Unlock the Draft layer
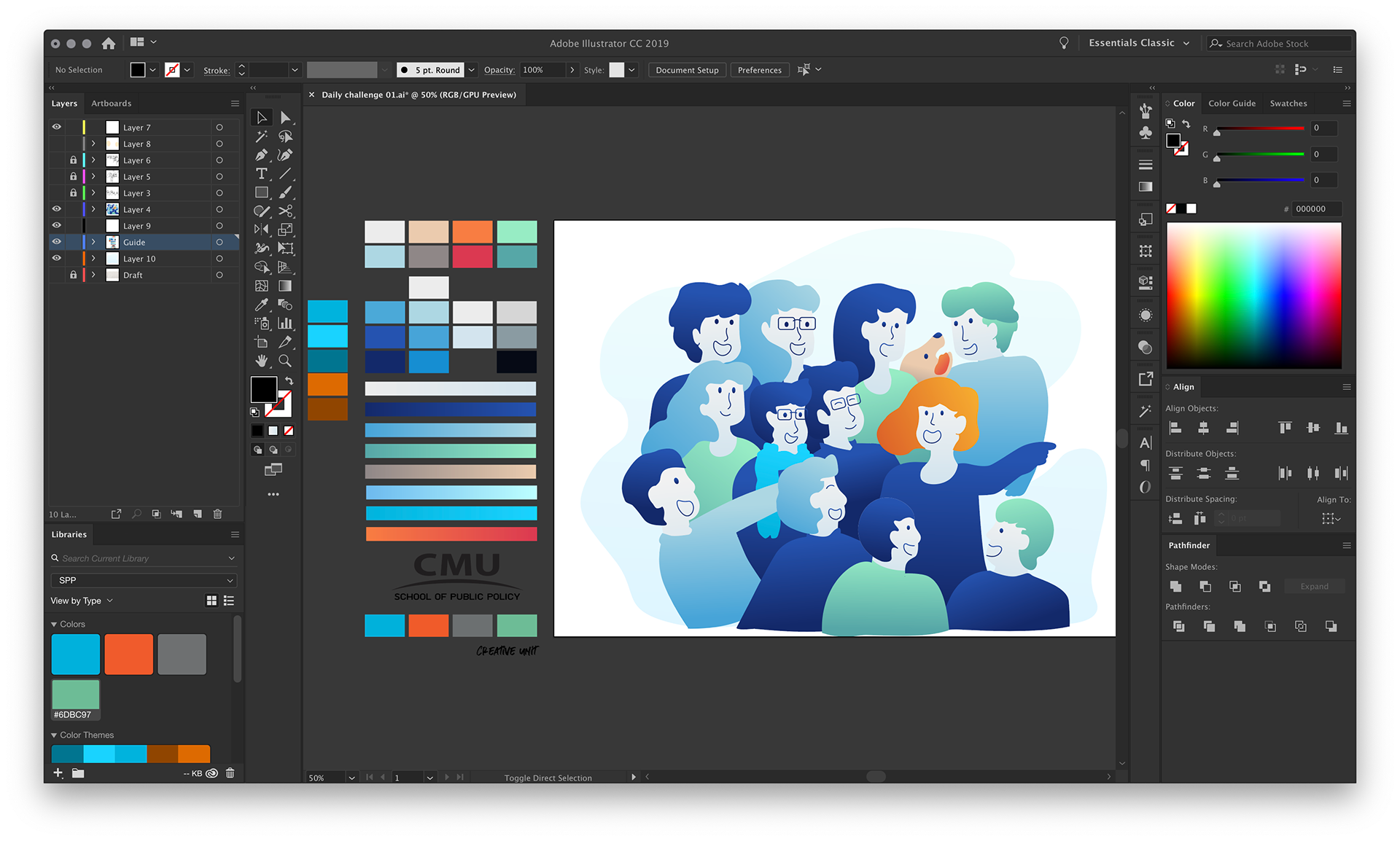This screenshot has width=1400, height=841. tap(73, 275)
